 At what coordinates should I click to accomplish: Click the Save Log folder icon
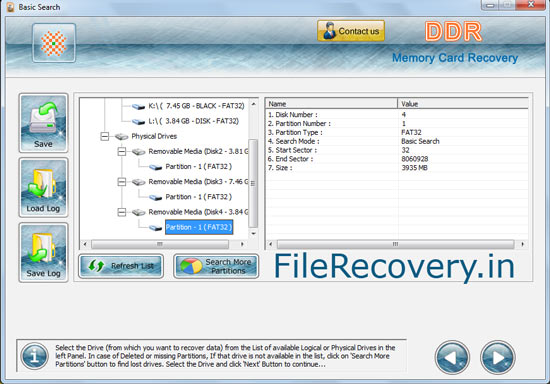(43, 252)
